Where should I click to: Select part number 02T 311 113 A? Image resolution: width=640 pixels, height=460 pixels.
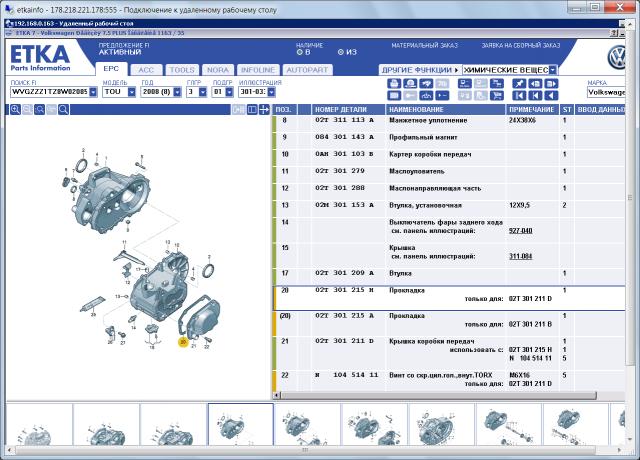point(344,120)
